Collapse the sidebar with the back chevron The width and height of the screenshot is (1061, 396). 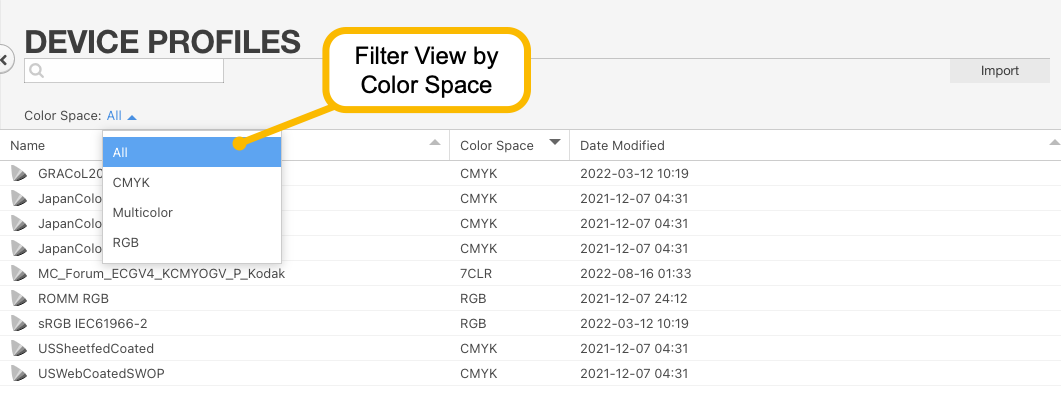(x=4, y=60)
